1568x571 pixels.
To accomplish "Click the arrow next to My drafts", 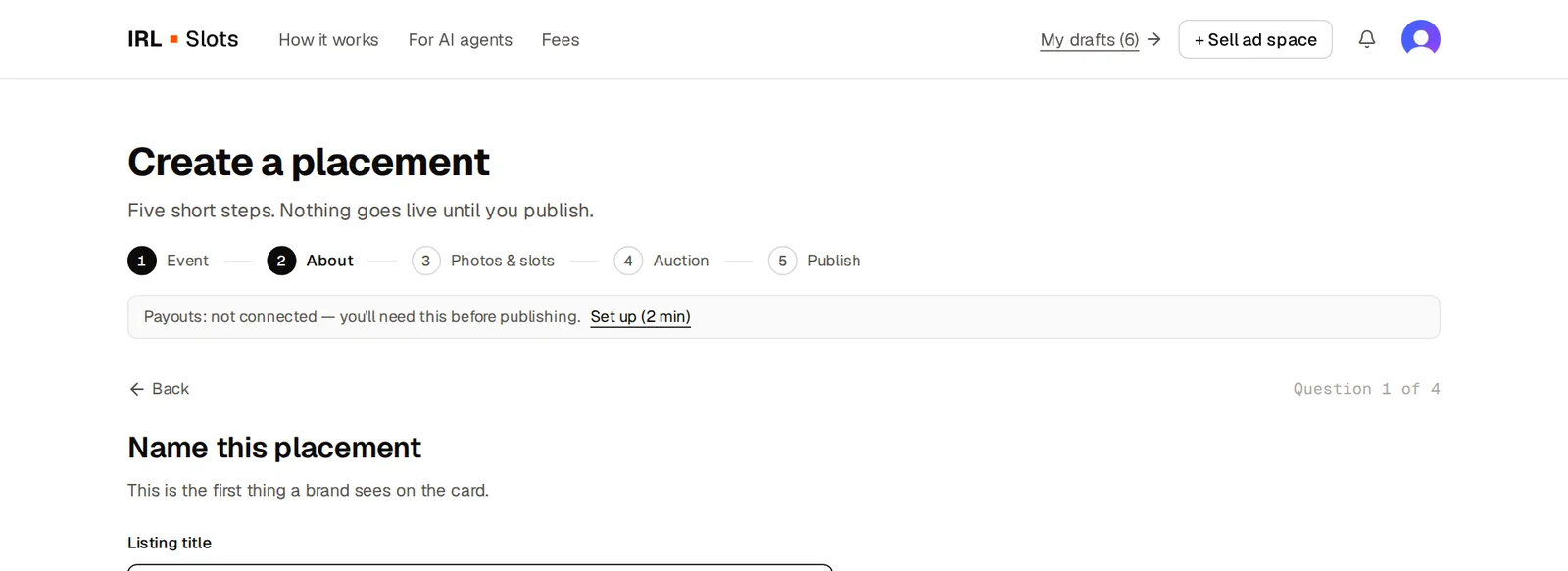I will coord(1153,39).
